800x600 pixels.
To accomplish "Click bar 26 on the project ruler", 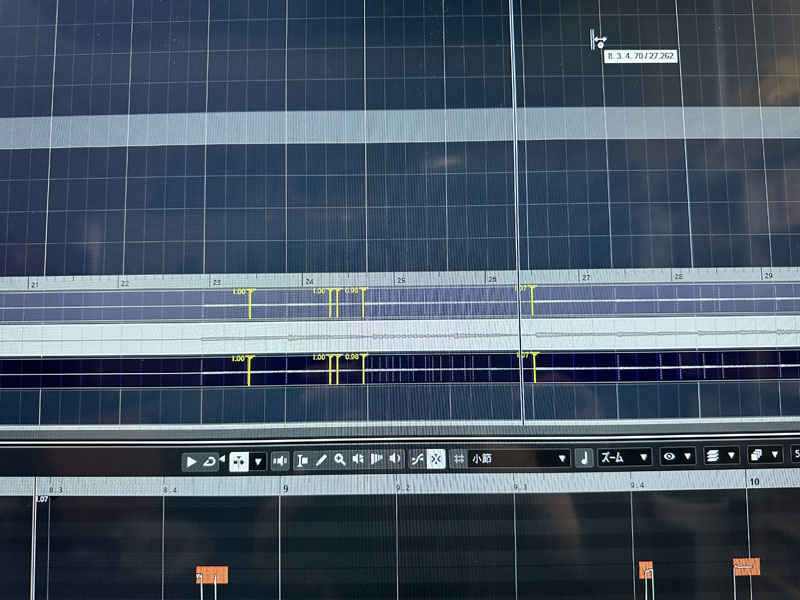I will click(492, 279).
